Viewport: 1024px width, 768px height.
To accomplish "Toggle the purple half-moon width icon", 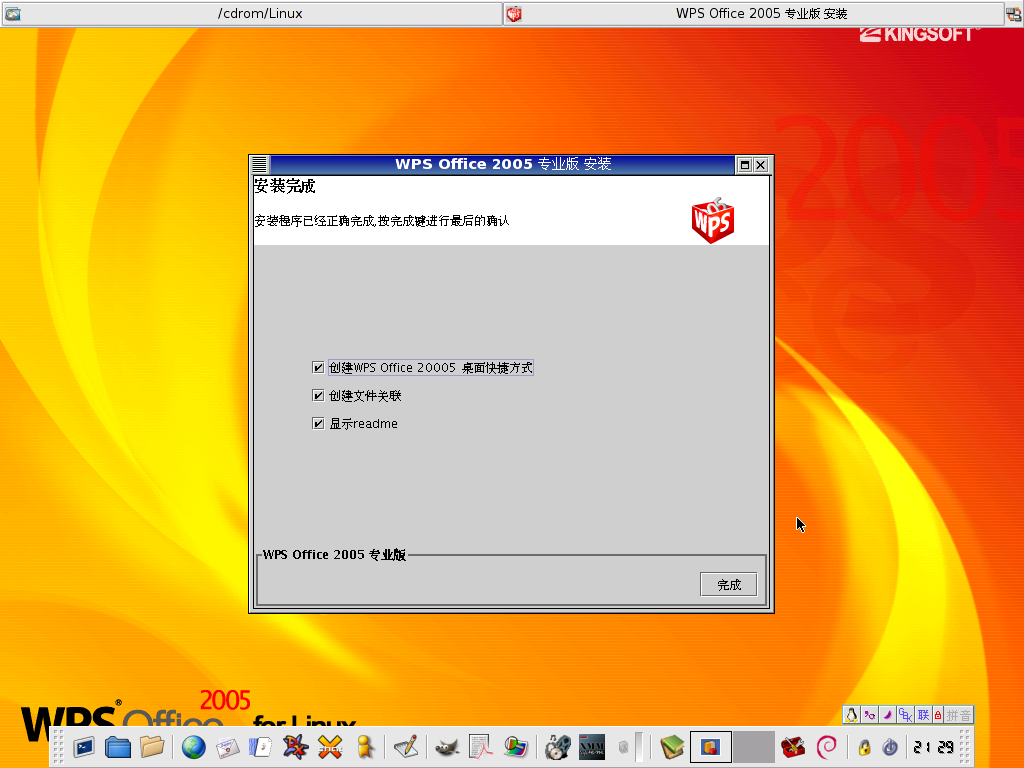I will tap(887, 715).
